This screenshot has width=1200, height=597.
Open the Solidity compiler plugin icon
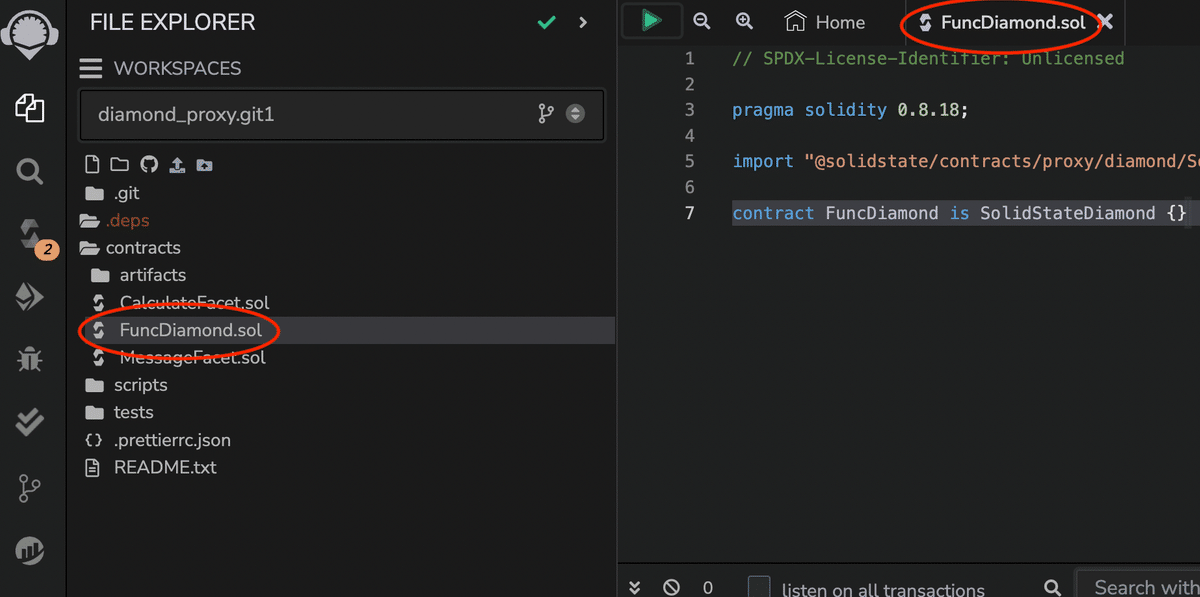(x=32, y=236)
